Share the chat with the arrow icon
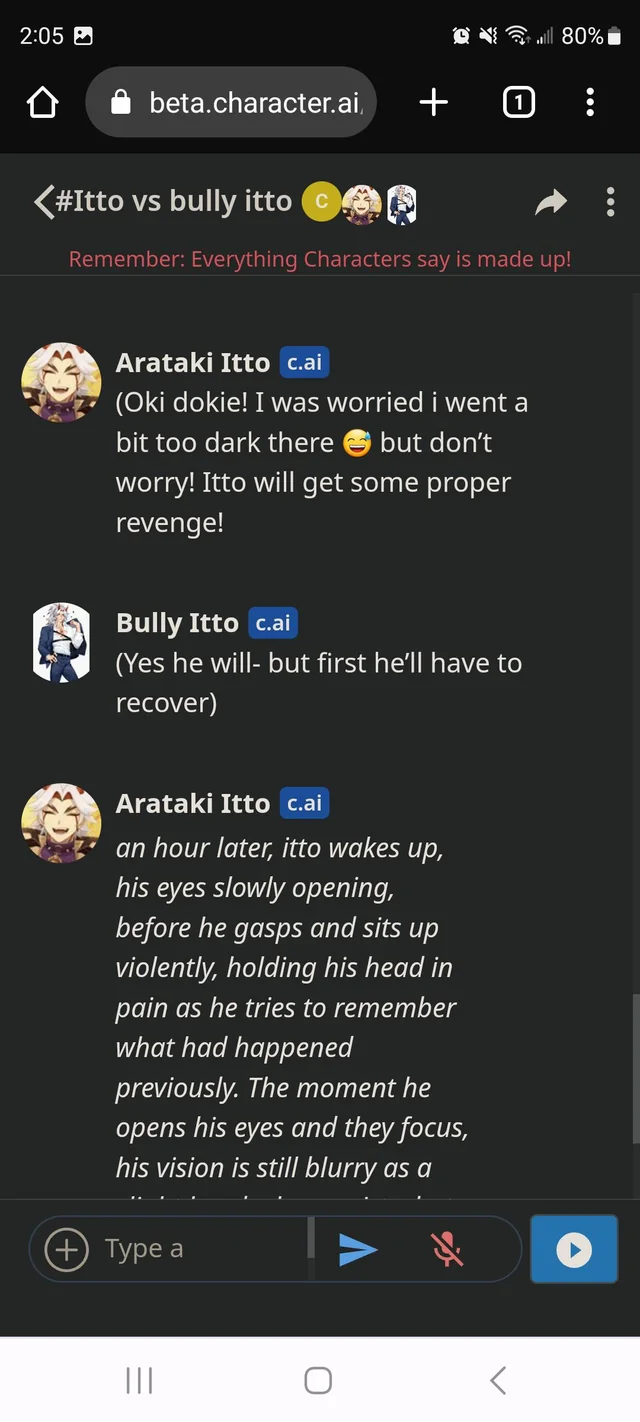Screen dimensions: 640x1422 [551, 203]
